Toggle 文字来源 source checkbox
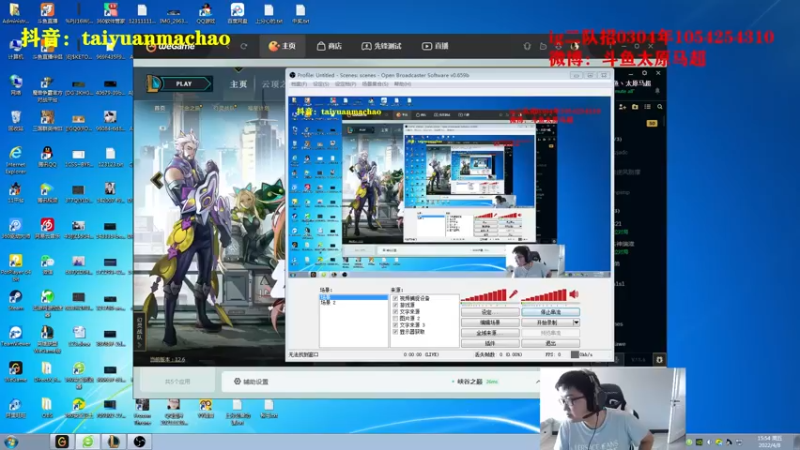This screenshot has width=800, height=450. pos(395,311)
